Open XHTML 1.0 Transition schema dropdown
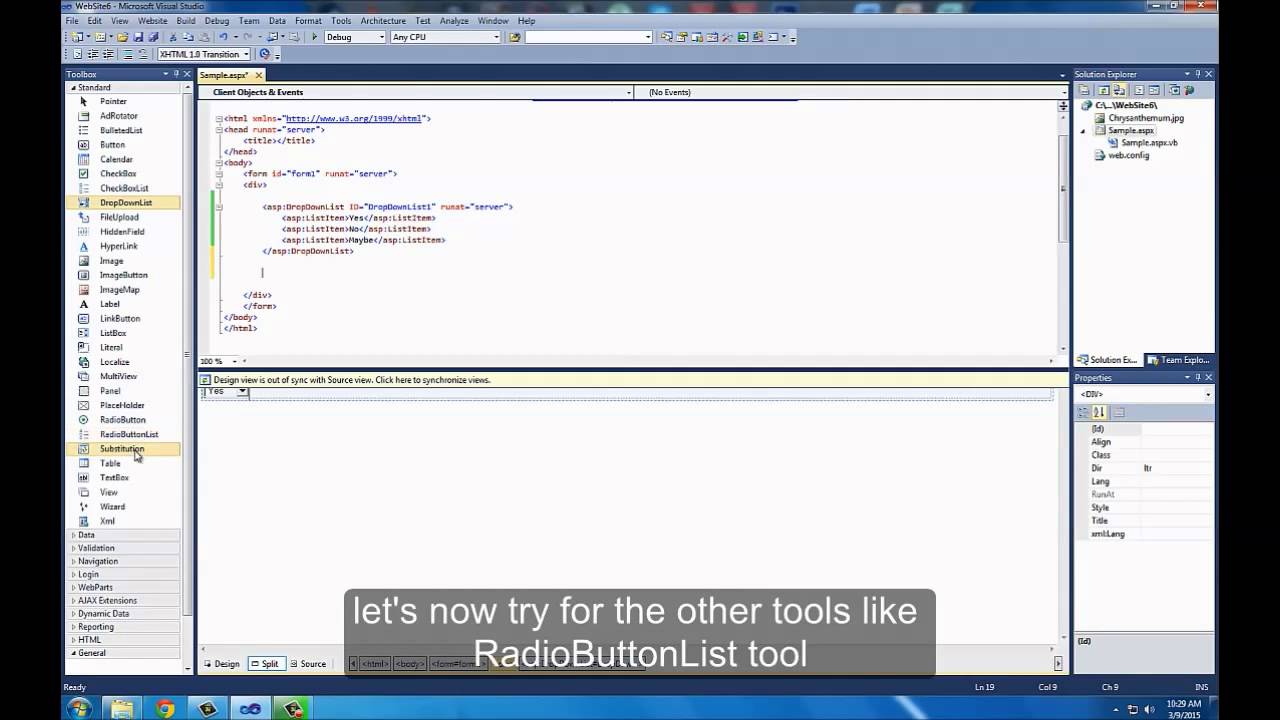 point(204,54)
